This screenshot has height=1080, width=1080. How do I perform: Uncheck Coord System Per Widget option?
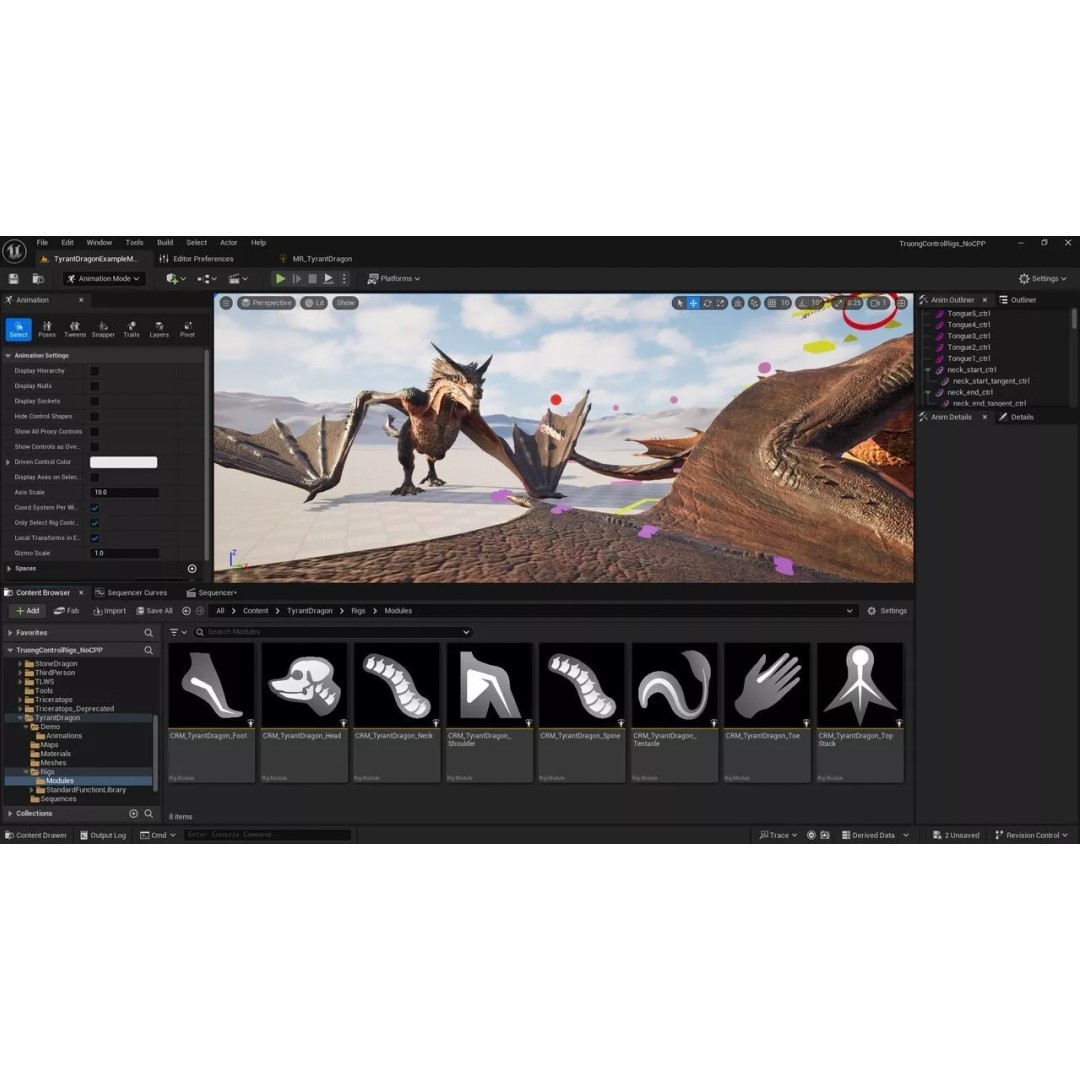[94, 508]
